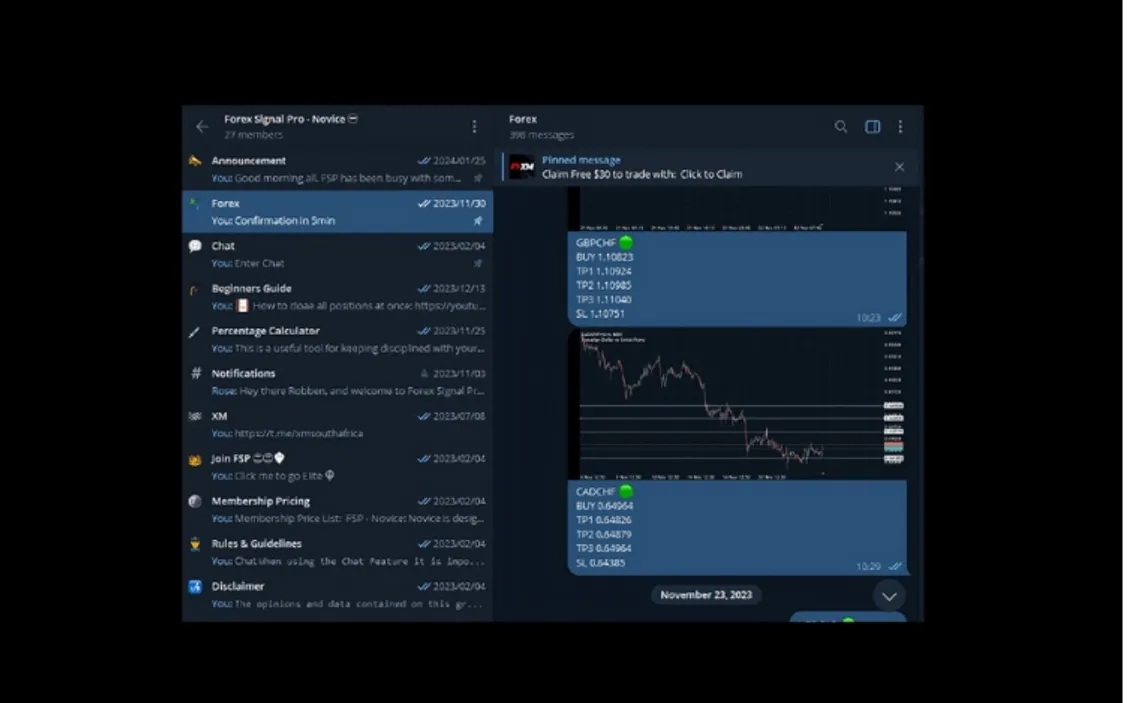Image resolution: width=1140 pixels, height=703 pixels.
Task: Click the Membership Pricing topic icon
Action: tap(195, 501)
